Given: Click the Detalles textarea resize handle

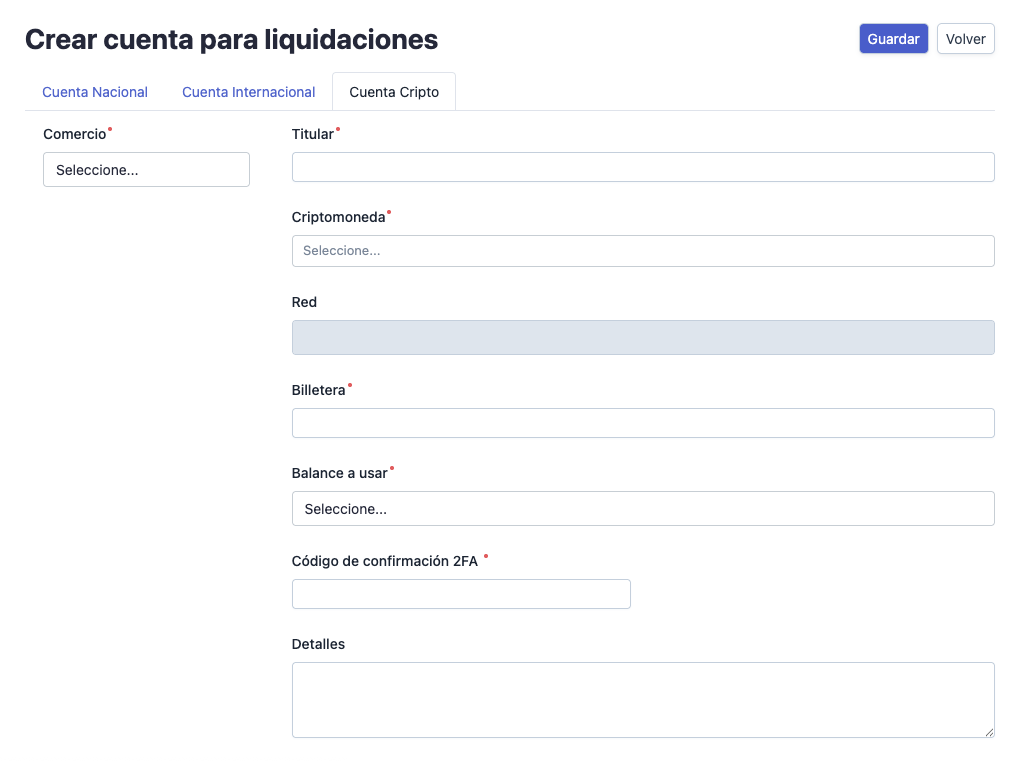Looking at the screenshot, I should 990,733.
